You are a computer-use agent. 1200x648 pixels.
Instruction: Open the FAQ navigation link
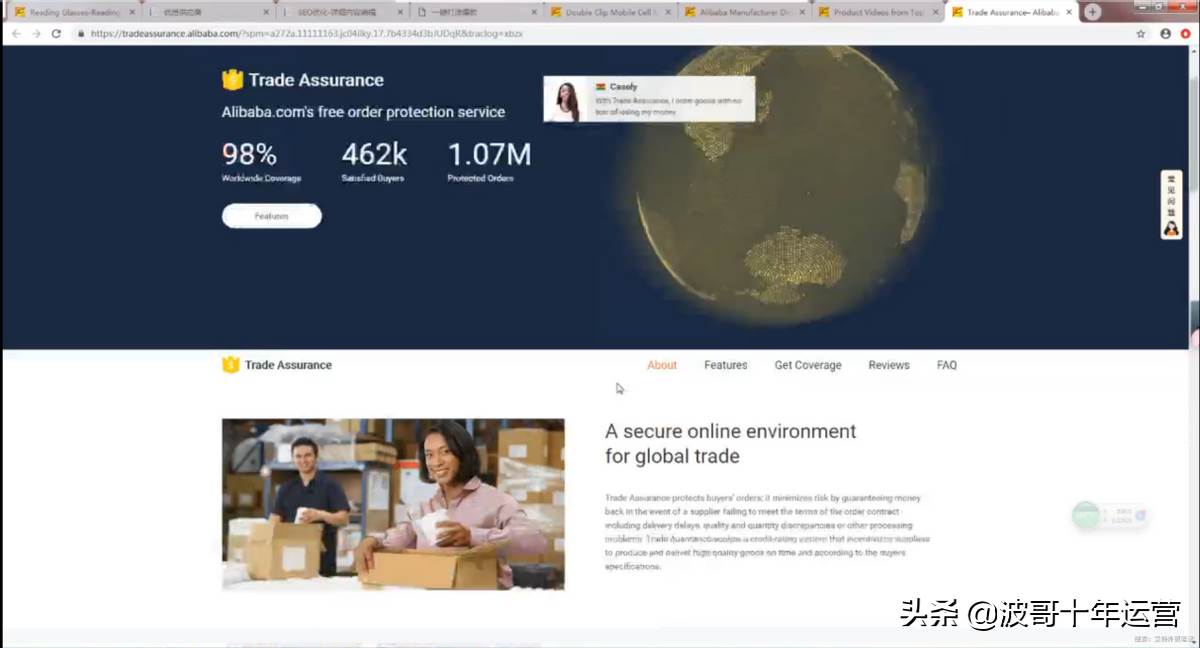947,365
